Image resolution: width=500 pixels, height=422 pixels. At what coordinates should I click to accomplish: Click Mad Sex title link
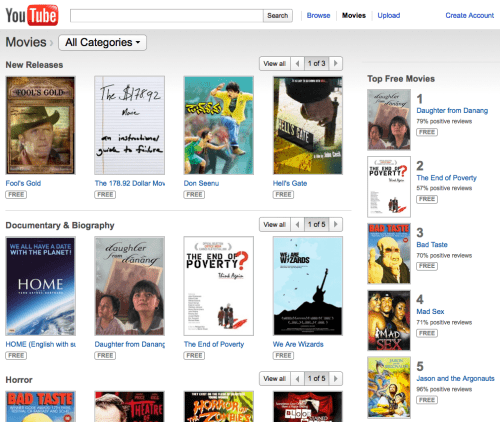click(430, 312)
